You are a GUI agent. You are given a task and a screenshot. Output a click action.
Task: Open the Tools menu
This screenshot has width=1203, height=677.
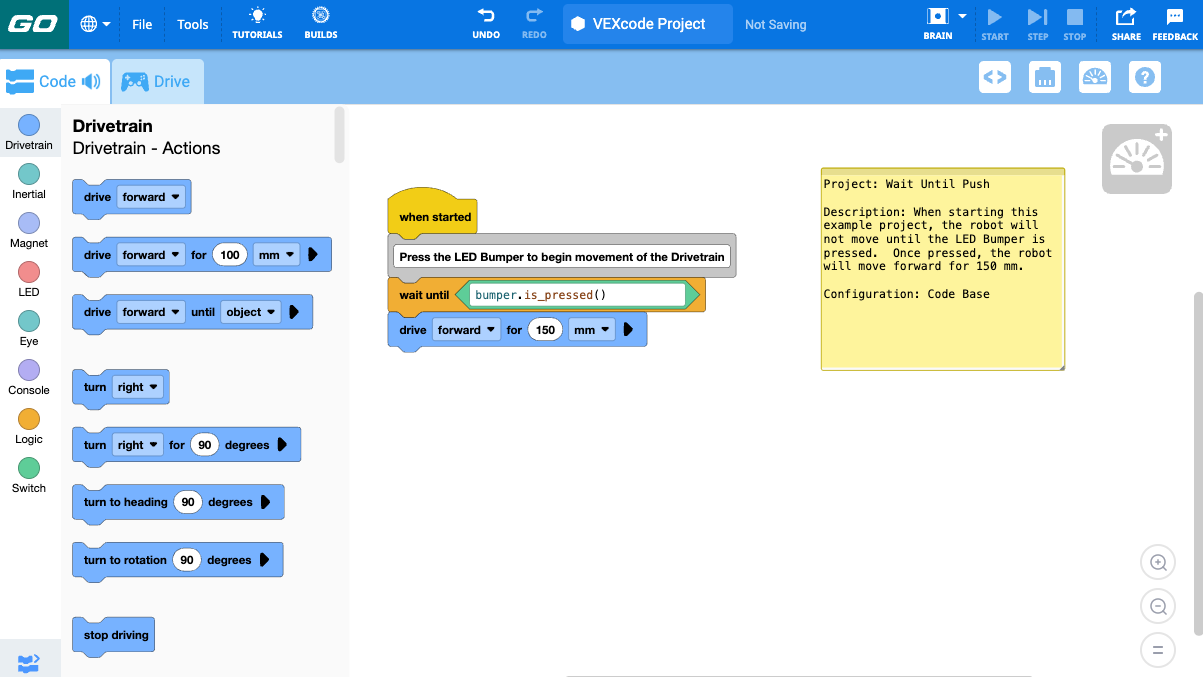[192, 24]
